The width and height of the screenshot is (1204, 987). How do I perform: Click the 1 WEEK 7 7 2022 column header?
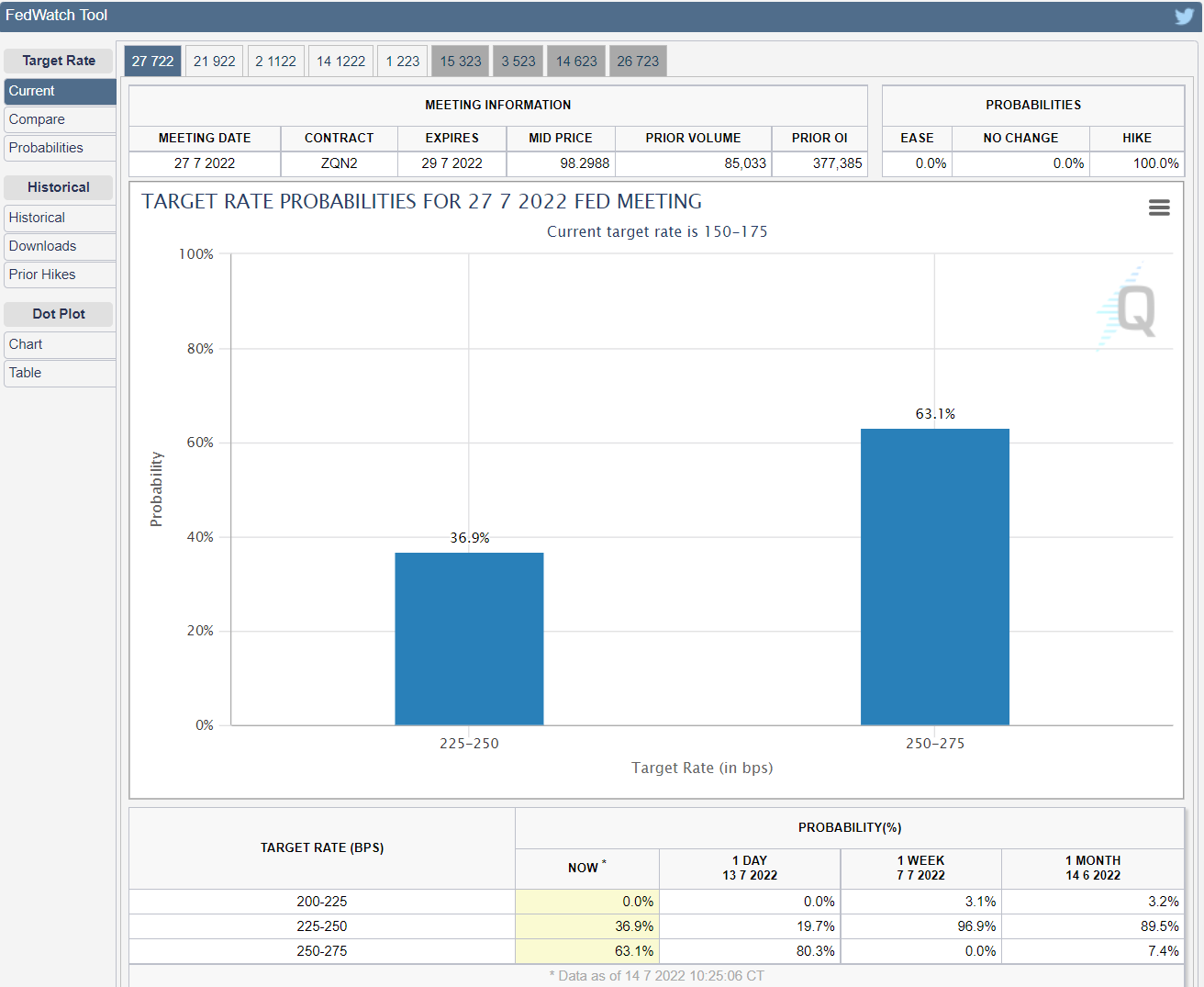pos(921,869)
